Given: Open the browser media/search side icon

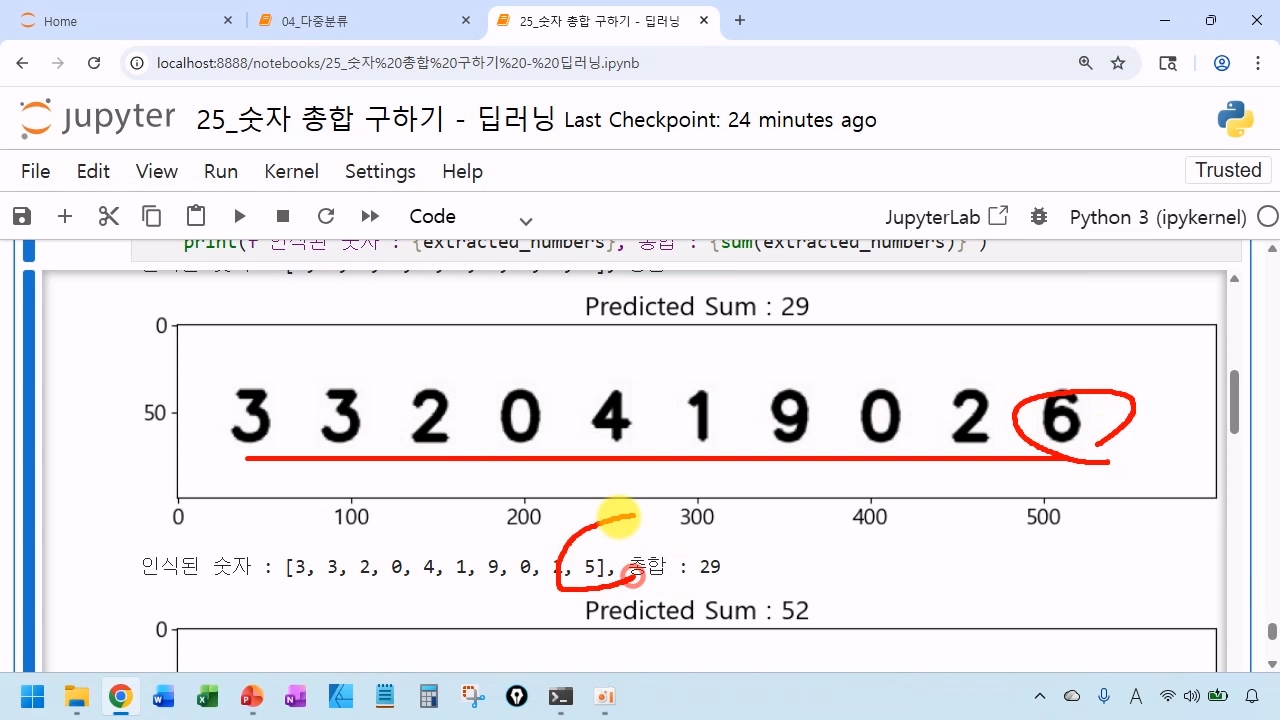Looking at the screenshot, I should point(1168,63).
